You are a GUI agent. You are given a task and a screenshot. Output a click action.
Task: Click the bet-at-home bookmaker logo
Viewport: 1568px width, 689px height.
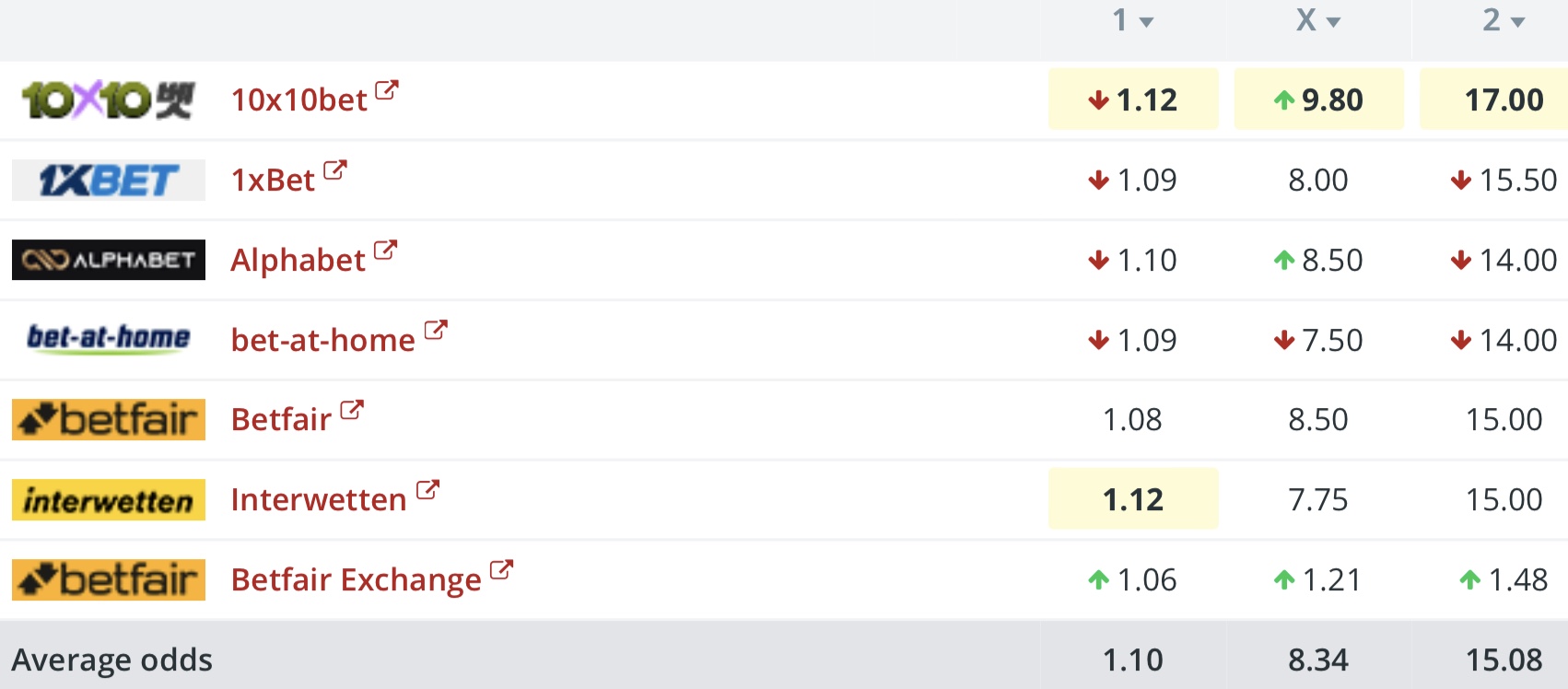pos(108,339)
